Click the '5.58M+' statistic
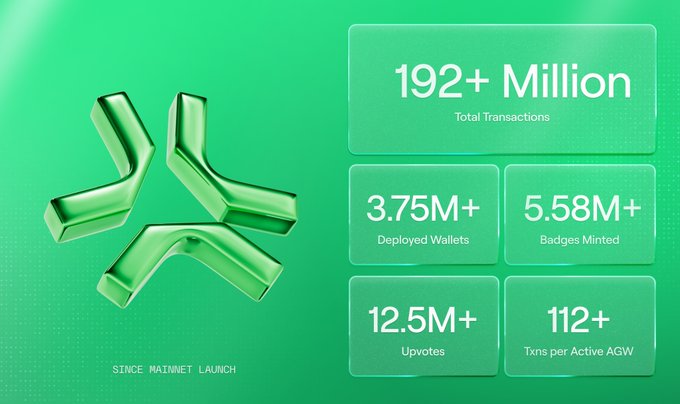Image resolution: width=680 pixels, height=404 pixels. click(x=582, y=209)
